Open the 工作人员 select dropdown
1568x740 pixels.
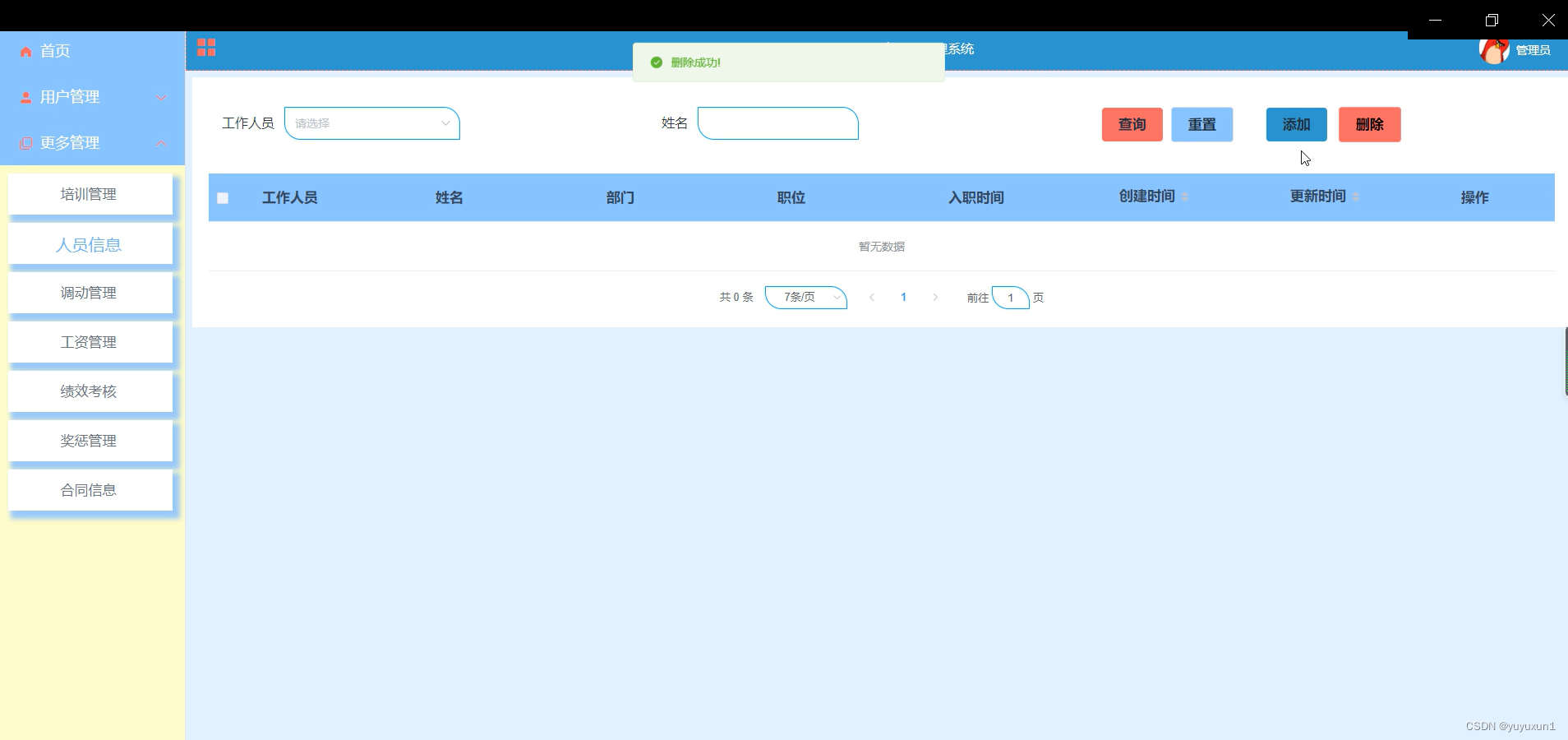pyautogui.click(x=372, y=123)
